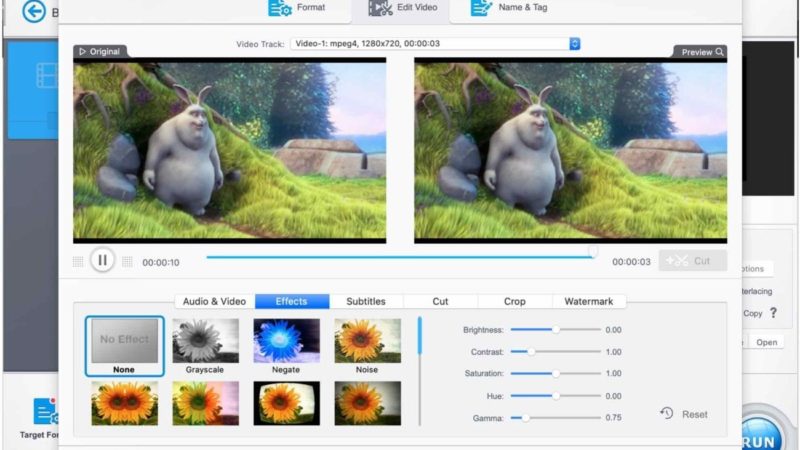Click the film strip icon in sidebar
The image size is (800, 450).
46,75
